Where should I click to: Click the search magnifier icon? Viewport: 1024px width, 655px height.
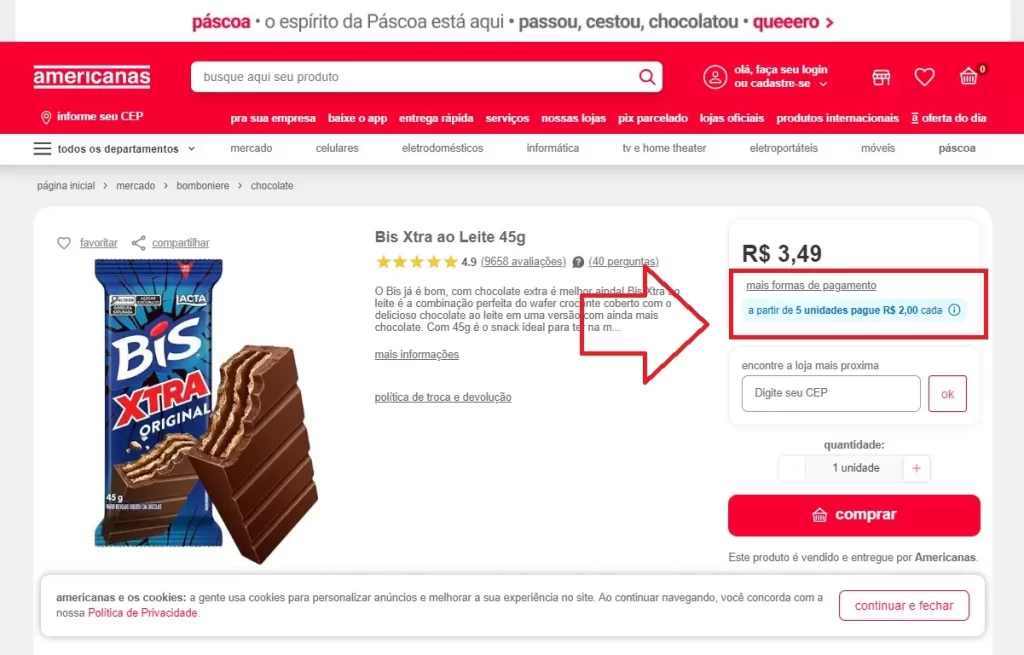coord(647,77)
